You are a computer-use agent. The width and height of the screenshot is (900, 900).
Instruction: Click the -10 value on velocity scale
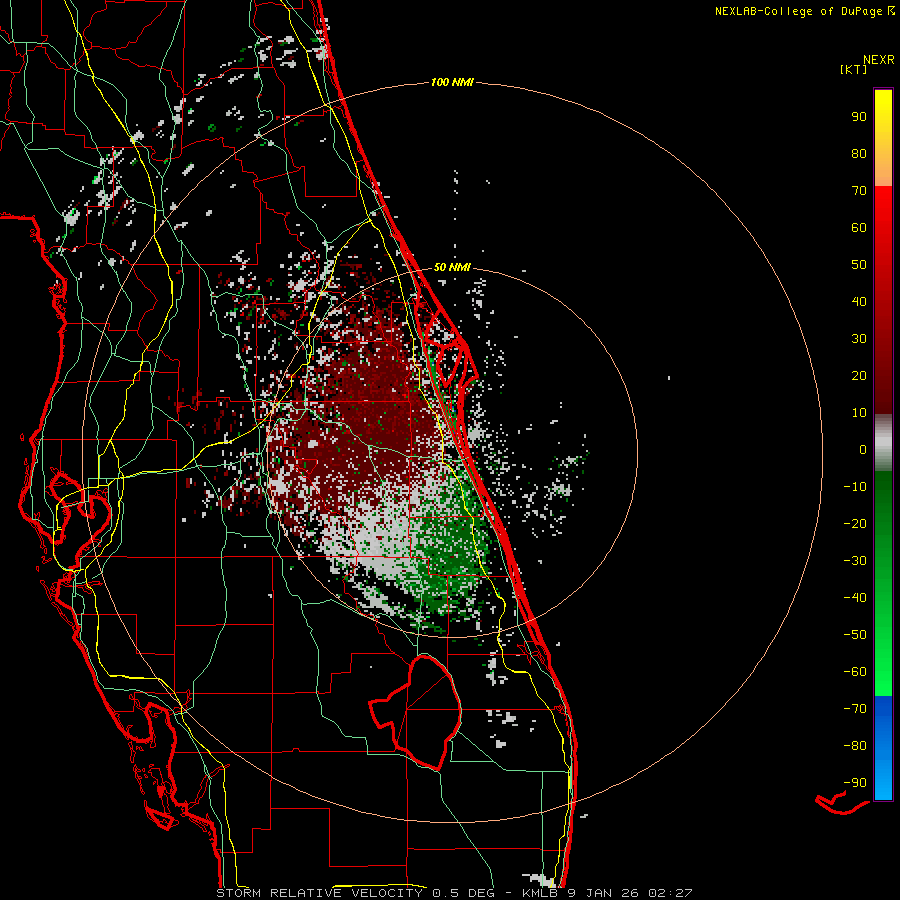coord(855,487)
